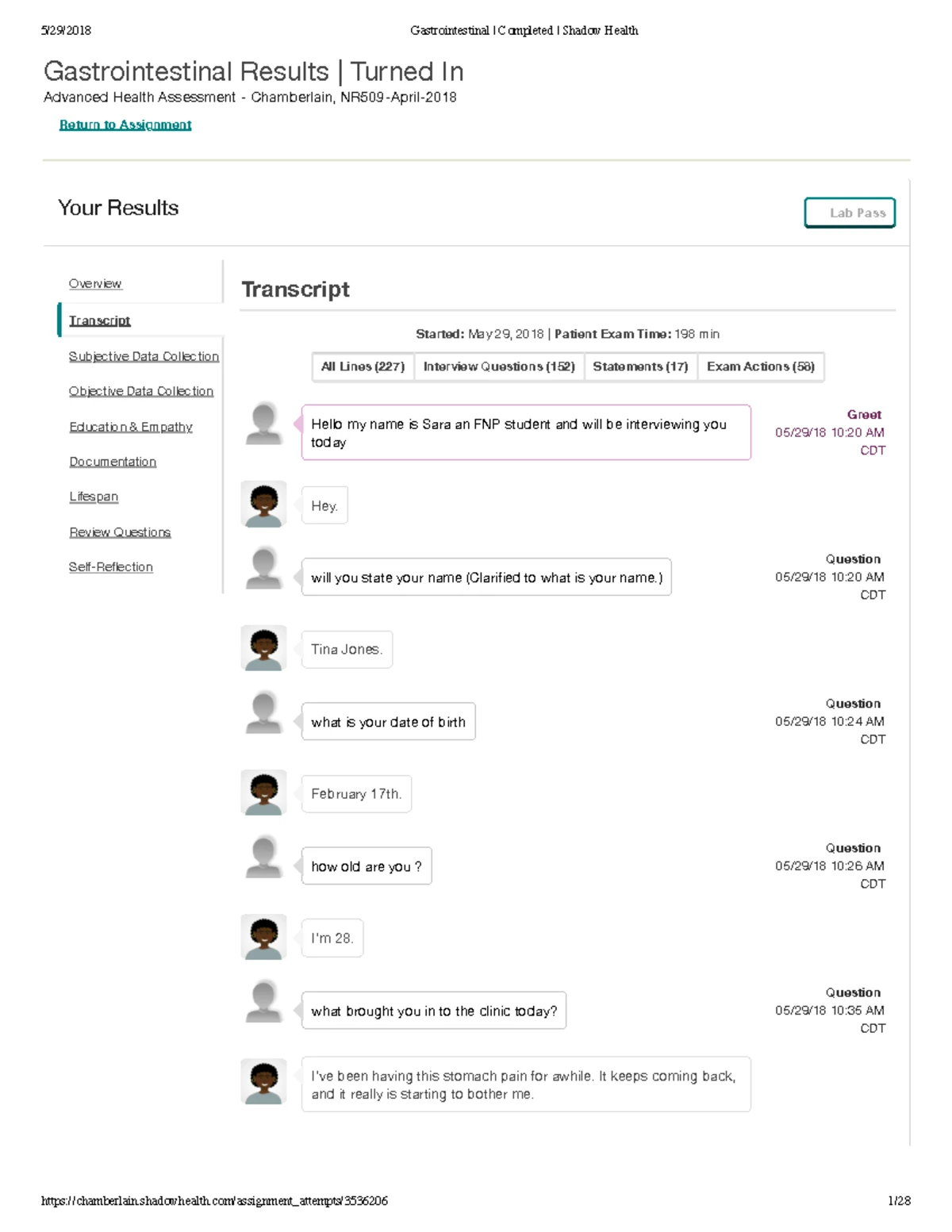
Task: Show the All Lines (227) filter
Action: (x=363, y=367)
